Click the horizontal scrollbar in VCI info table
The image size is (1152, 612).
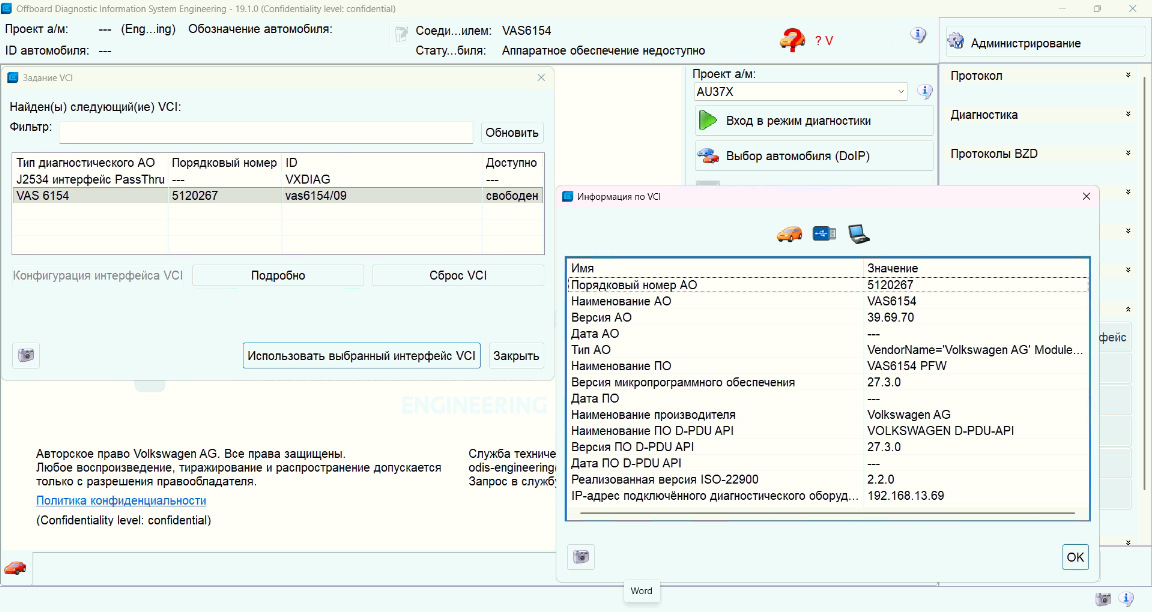click(827, 513)
